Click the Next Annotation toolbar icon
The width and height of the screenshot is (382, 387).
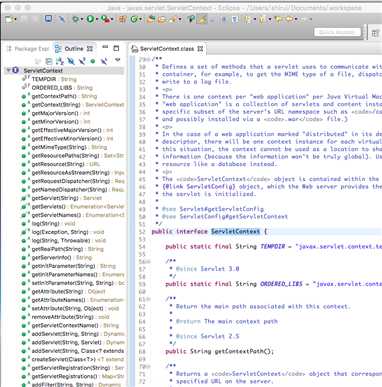247,19
